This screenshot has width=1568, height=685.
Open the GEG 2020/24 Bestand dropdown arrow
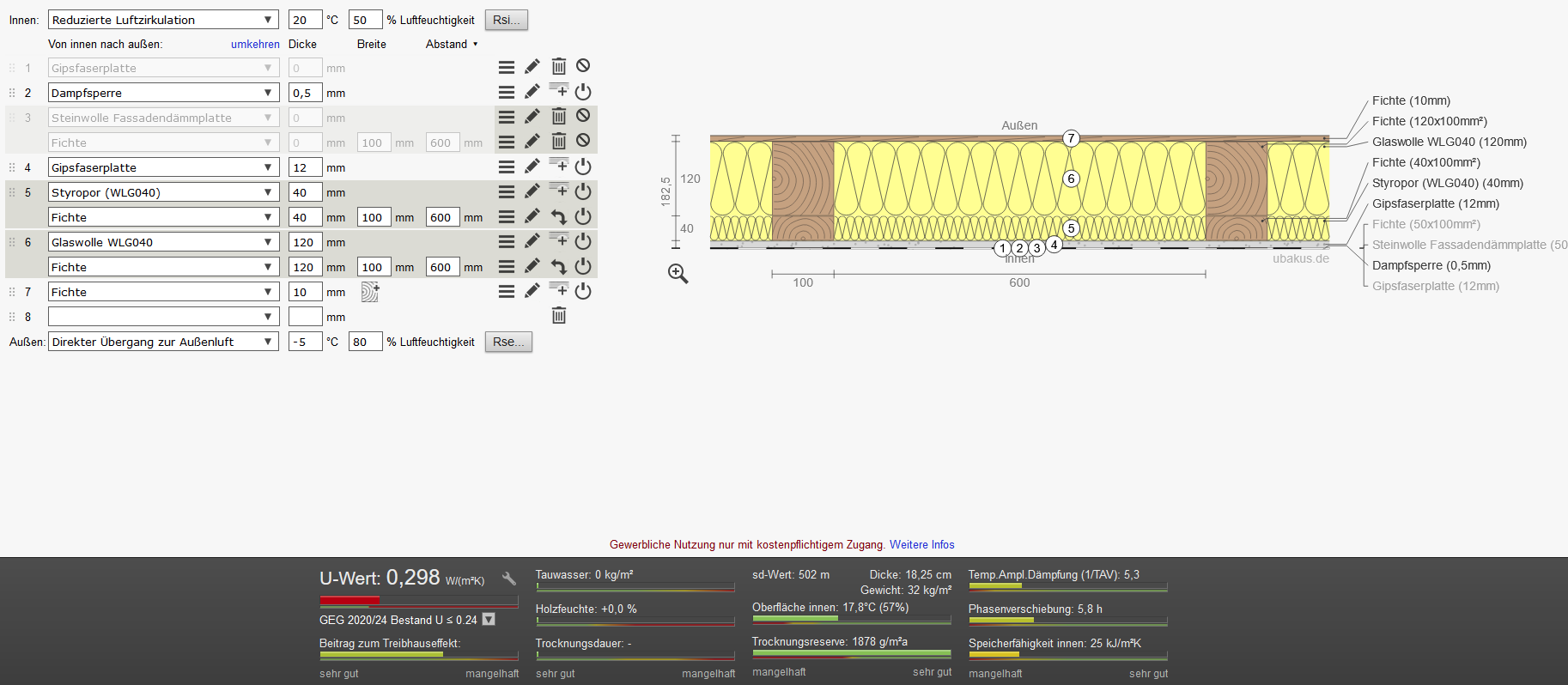tap(489, 620)
